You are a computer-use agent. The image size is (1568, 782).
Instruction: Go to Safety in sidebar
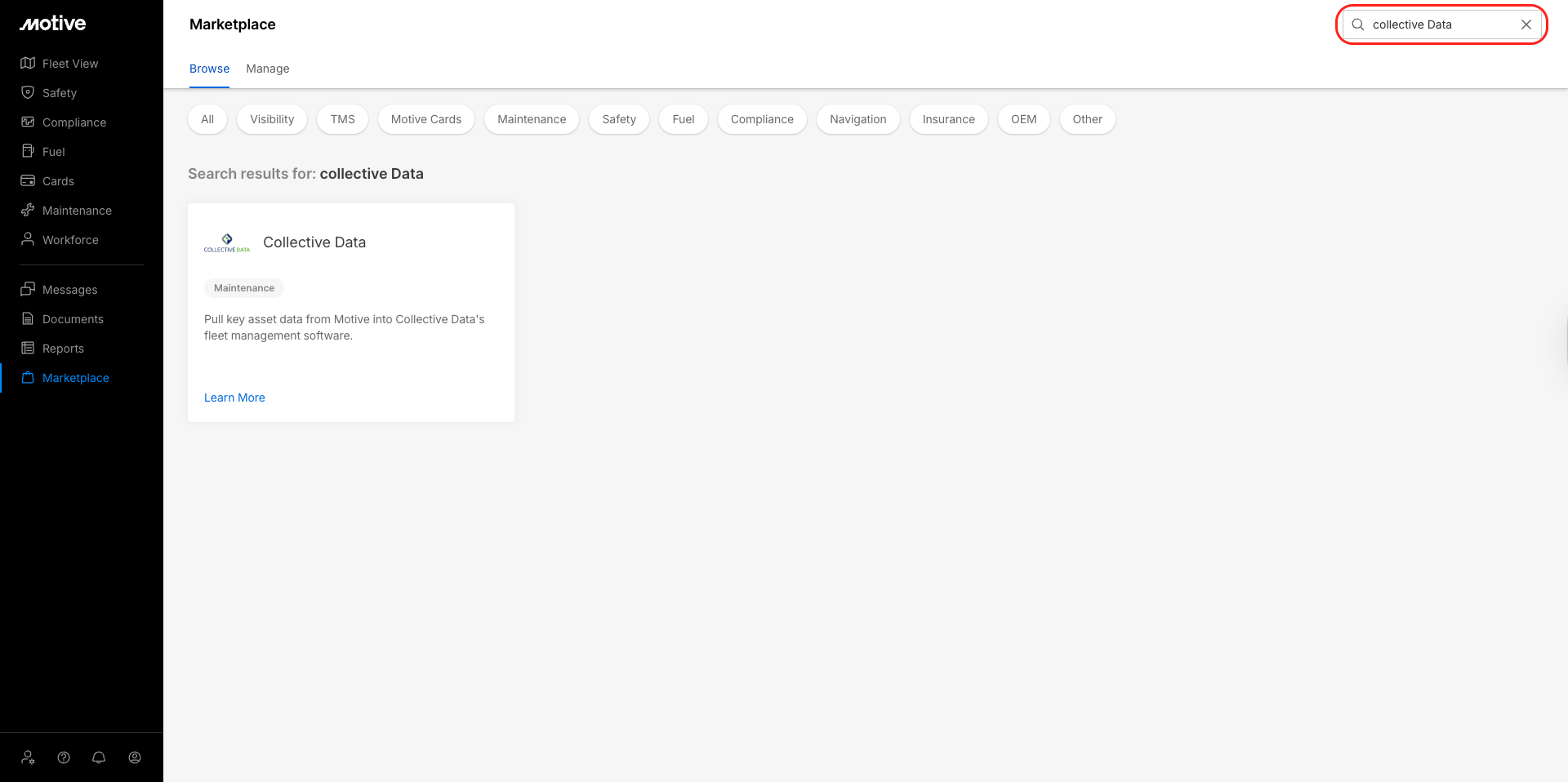click(60, 93)
